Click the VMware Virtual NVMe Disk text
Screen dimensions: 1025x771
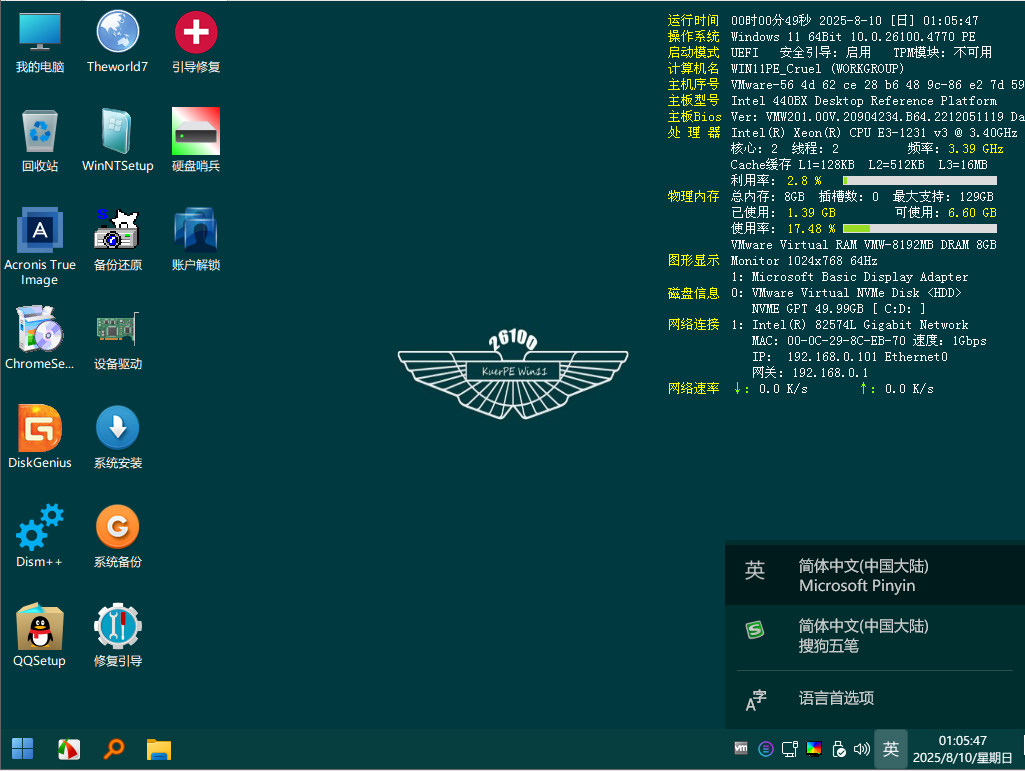point(835,293)
